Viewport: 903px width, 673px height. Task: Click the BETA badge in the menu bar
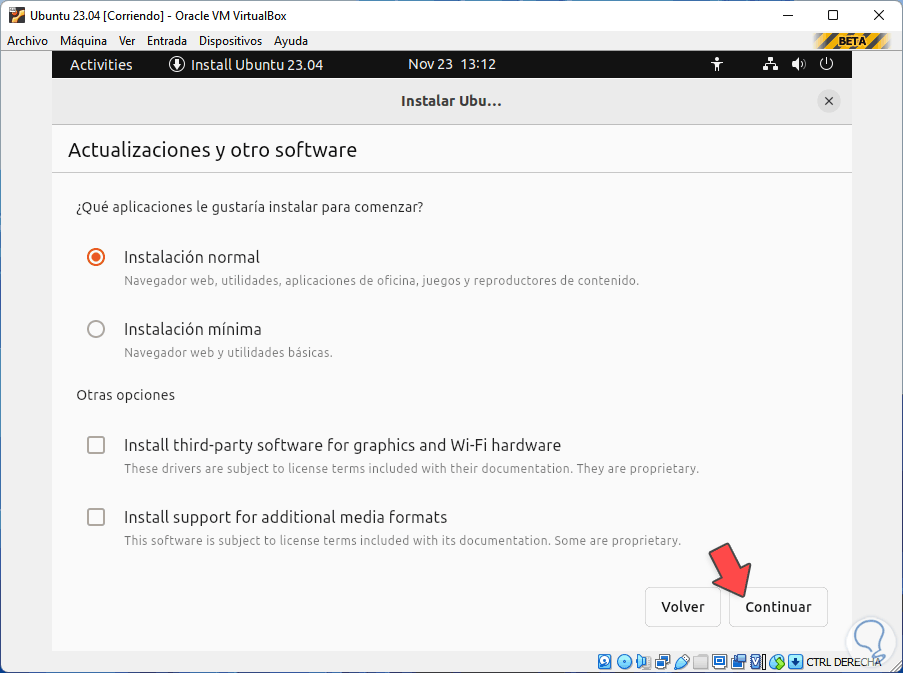click(852, 41)
